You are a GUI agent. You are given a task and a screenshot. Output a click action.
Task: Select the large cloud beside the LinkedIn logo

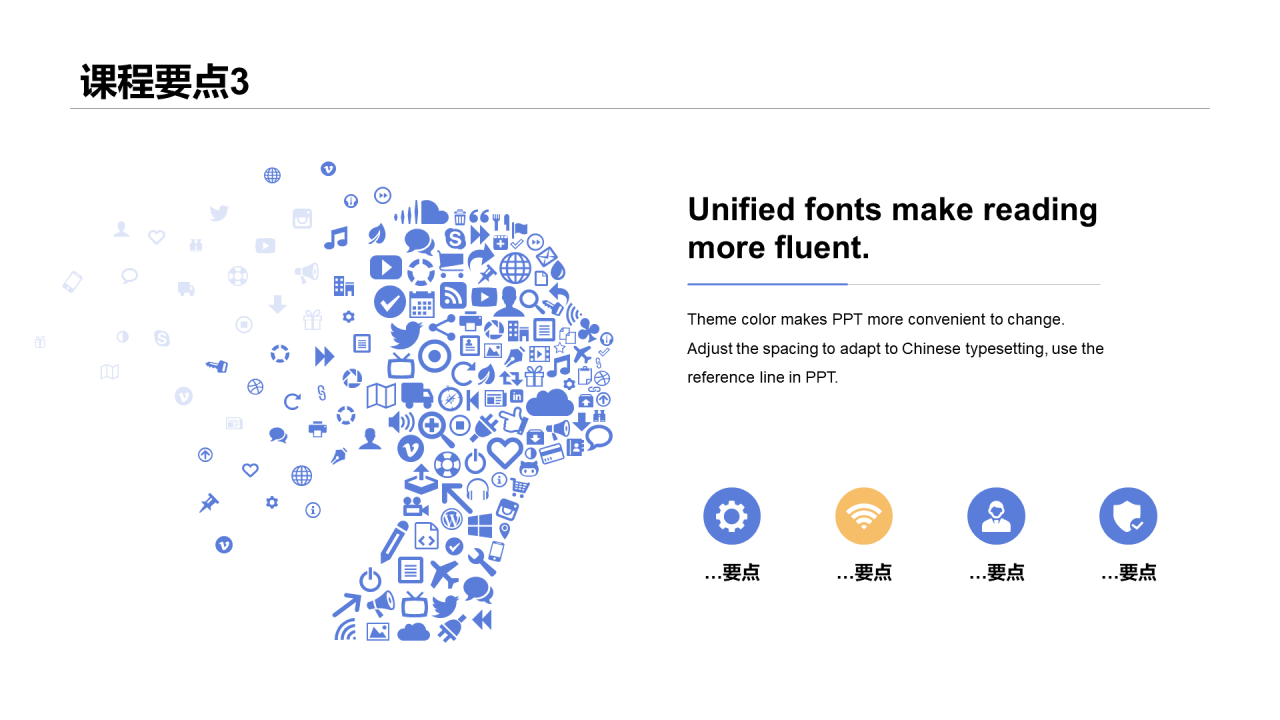point(550,402)
